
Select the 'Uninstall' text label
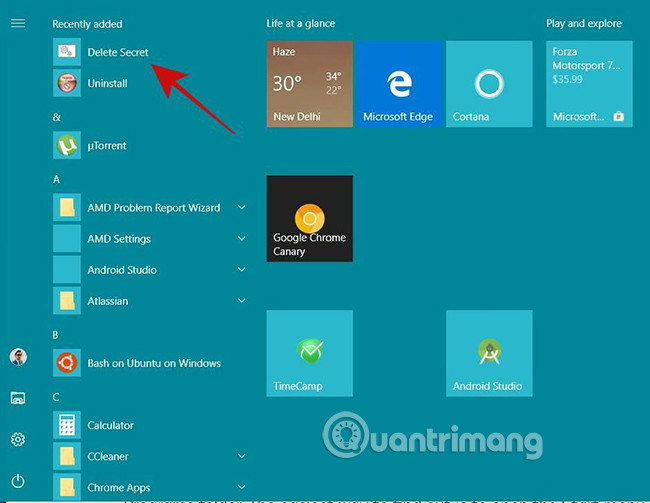coord(107,83)
